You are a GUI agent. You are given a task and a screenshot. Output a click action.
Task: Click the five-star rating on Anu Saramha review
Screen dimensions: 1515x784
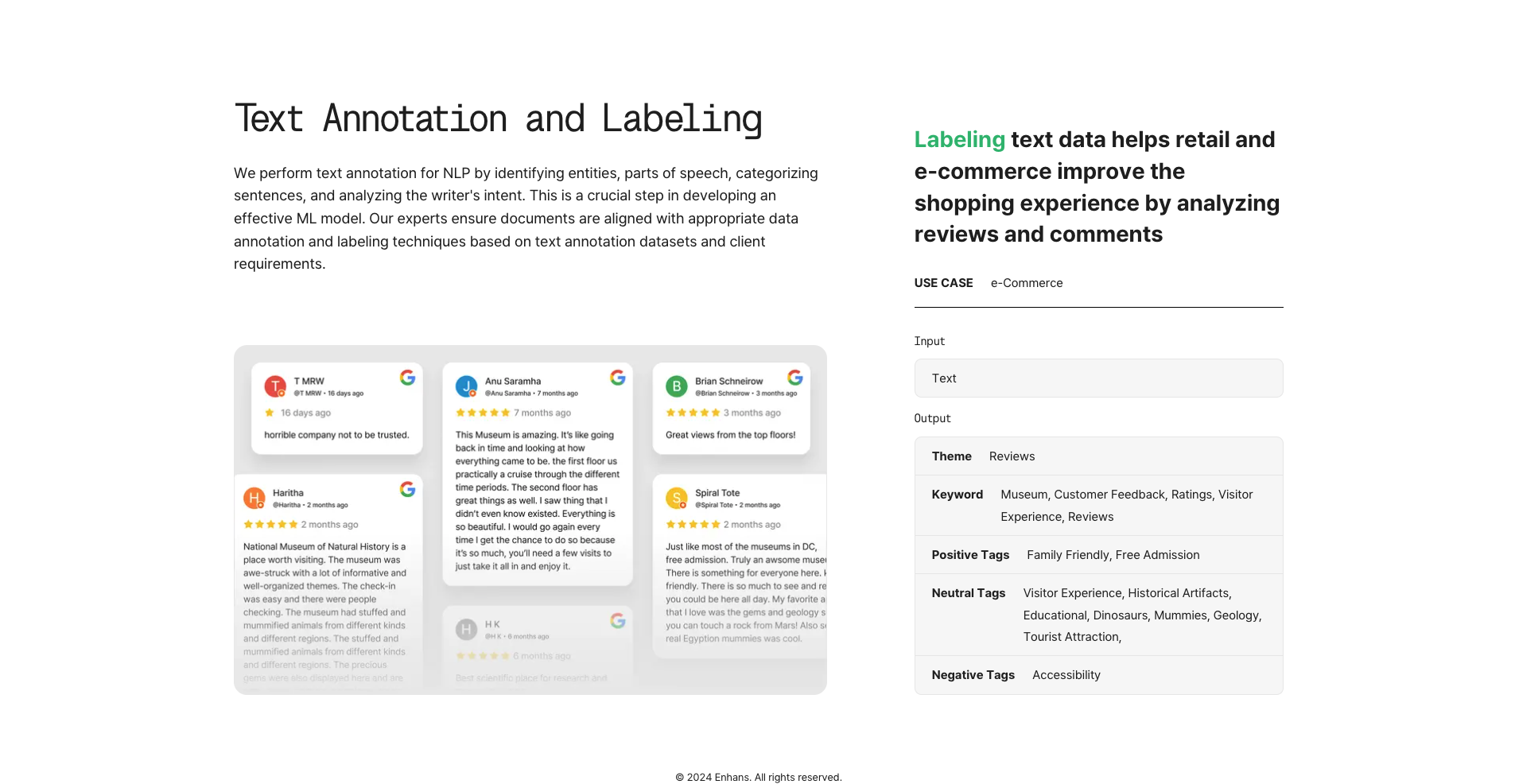(483, 413)
